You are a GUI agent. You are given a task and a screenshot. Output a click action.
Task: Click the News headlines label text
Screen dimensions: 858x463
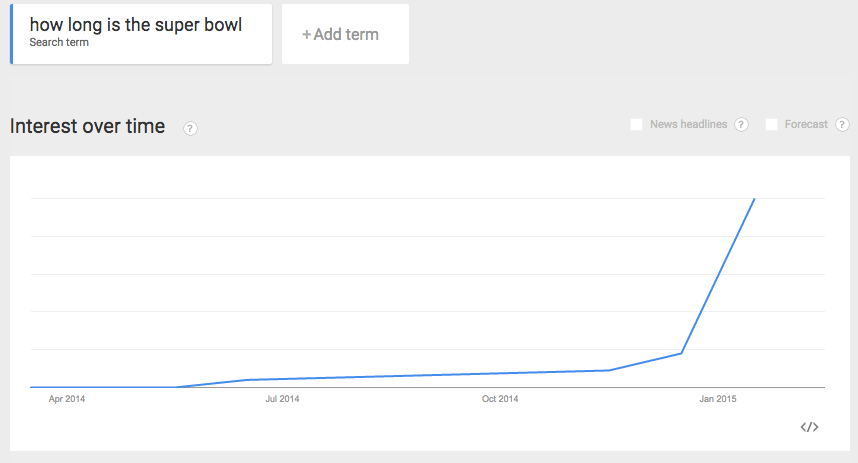tap(688, 125)
